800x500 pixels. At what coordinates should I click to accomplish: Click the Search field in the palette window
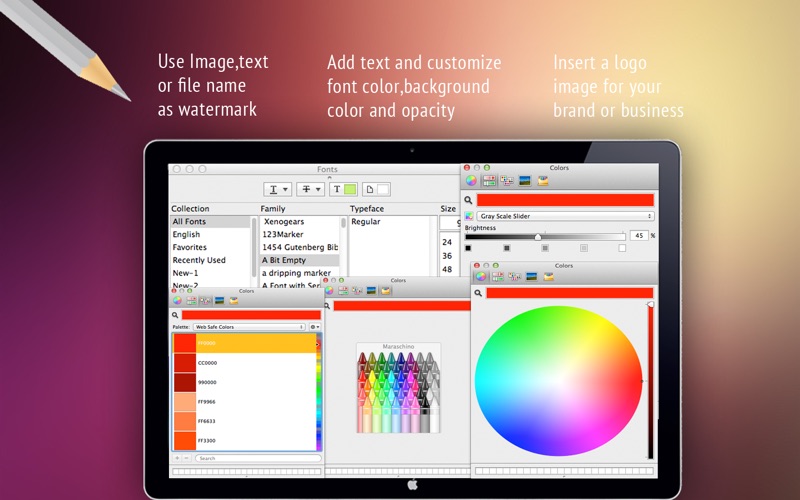258,458
